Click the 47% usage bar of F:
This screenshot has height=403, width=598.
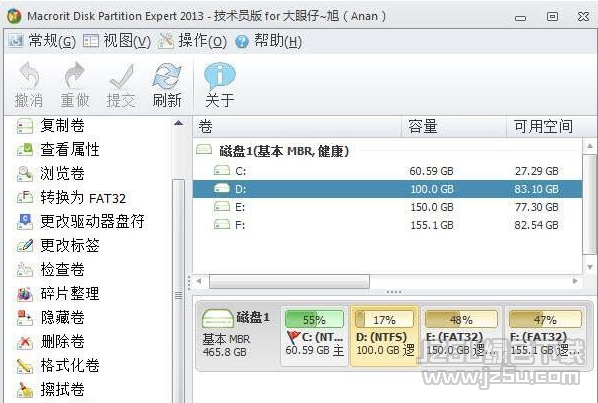545,319
